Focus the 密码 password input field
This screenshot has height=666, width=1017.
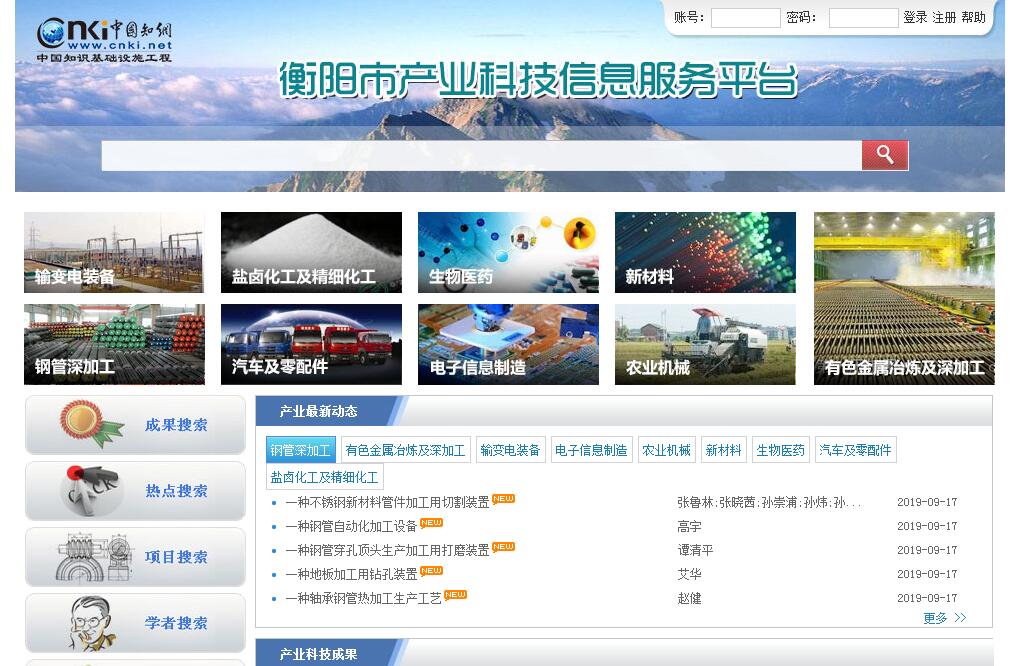coord(863,18)
